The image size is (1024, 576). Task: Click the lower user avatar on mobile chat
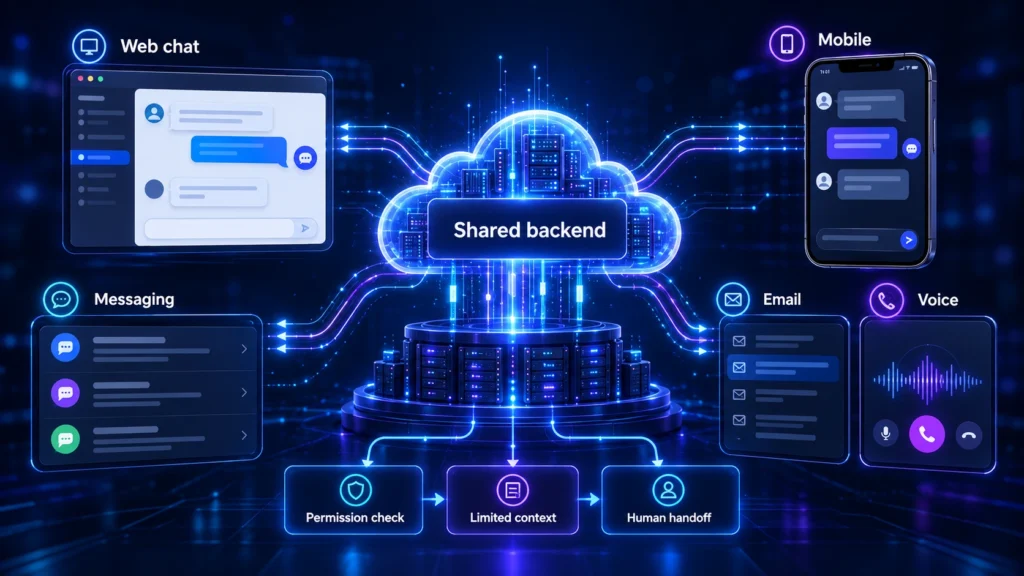[824, 181]
